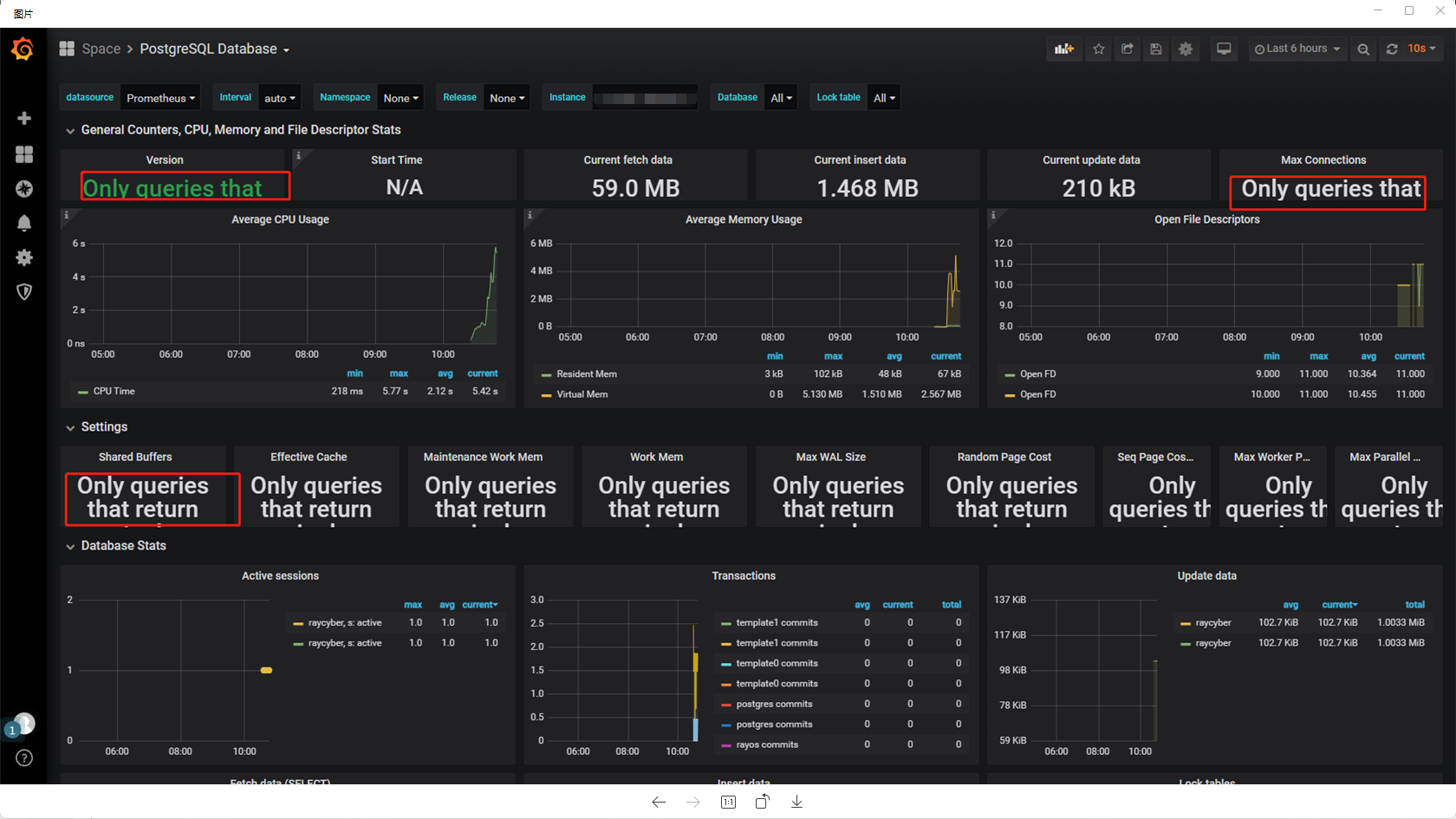This screenshot has width=1456, height=819.
Task: Open the Interval auto dropdown
Action: (x=280, y=98)
